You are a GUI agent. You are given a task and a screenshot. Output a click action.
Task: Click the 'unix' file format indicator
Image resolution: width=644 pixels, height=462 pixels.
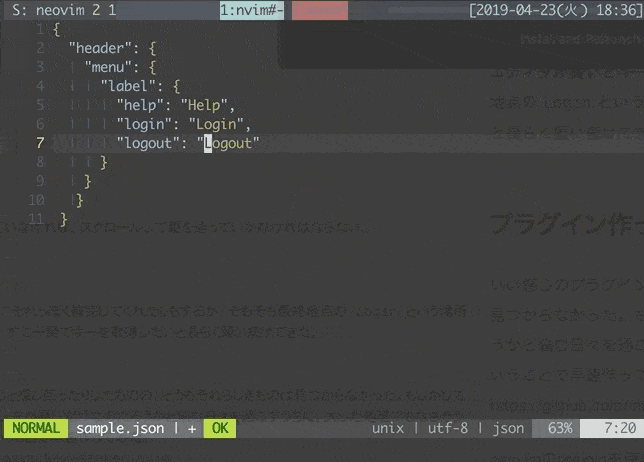click(388, 428)
